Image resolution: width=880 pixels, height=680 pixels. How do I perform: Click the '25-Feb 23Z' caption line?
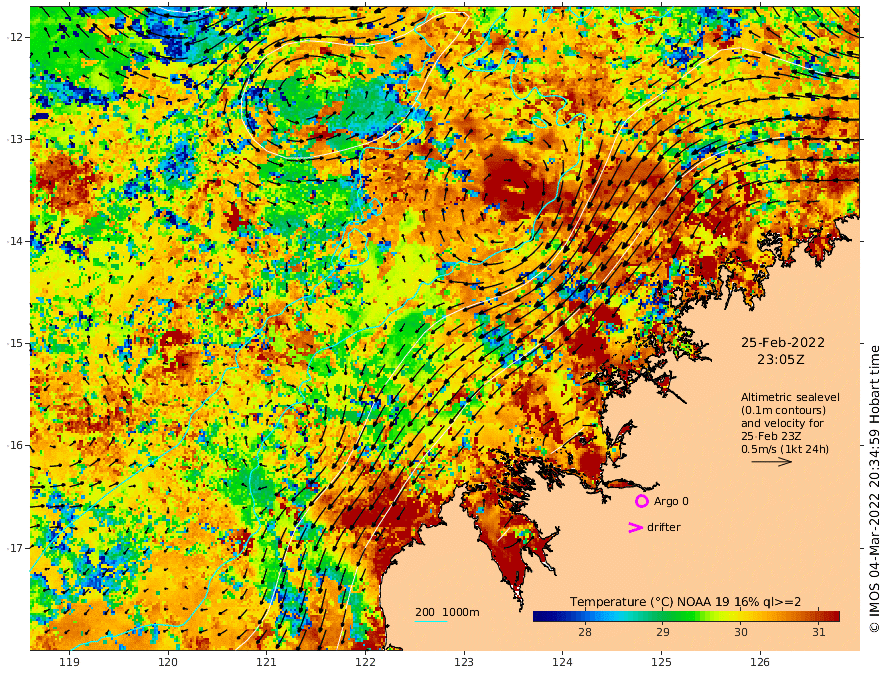(771, 437)
